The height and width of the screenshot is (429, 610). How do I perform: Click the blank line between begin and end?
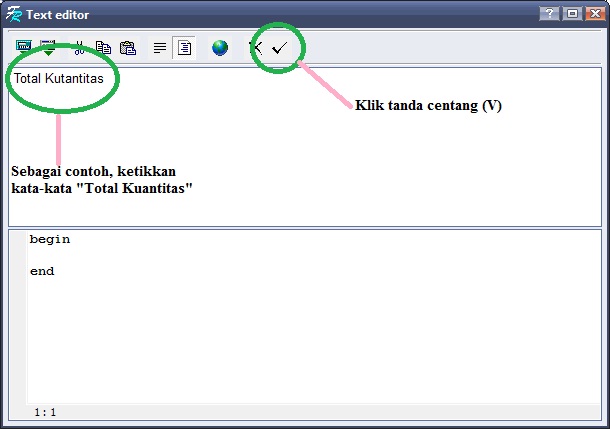pyautogui.click(x=314, y=255)
